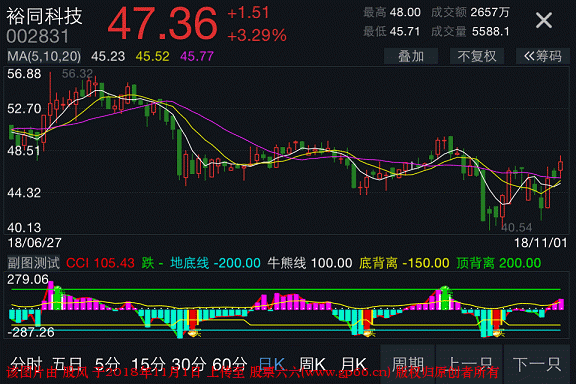Switch to the 月K monthly chart
The height and width of the screenshot is (384, 576).
pyautogui.click(x=353, y=365)
